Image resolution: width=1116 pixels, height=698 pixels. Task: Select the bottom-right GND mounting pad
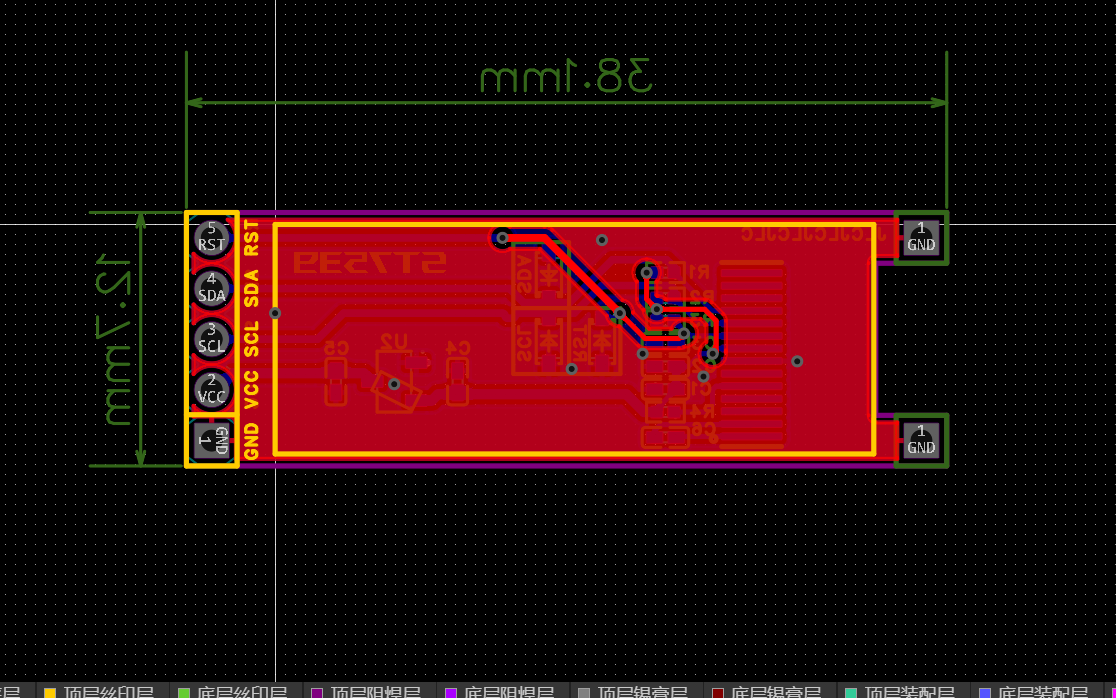click(x=920, y=440)
